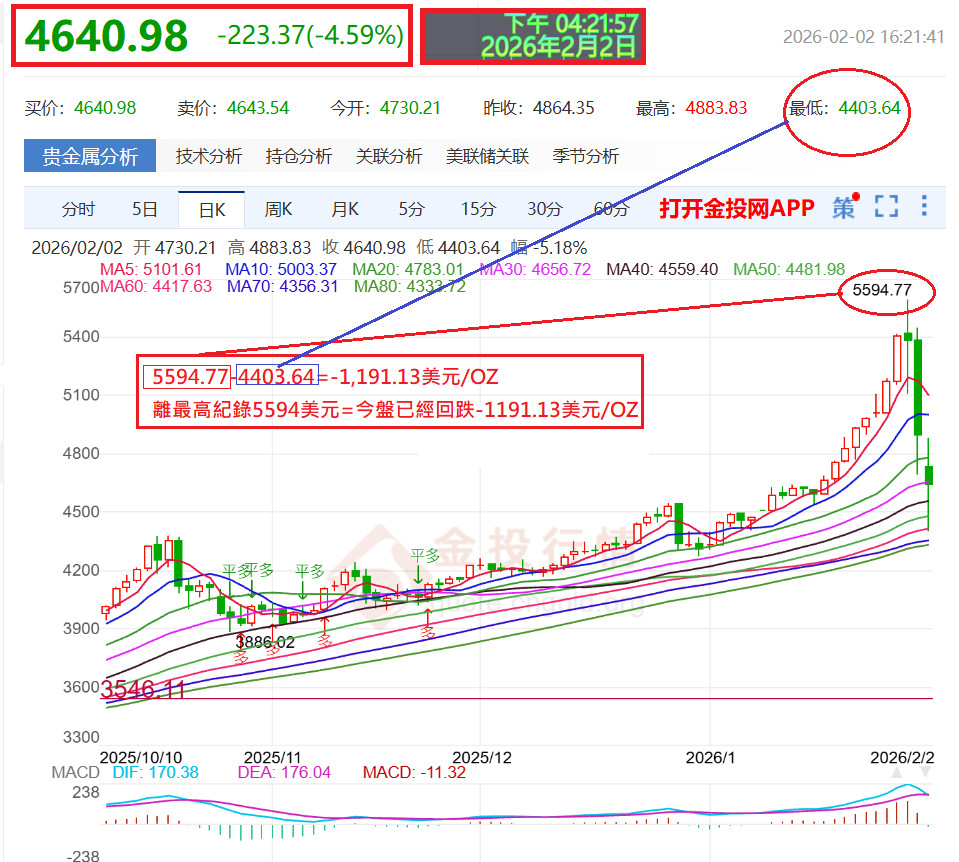Change interval to 60分 view
The width and height of the screenshot is (959, 862).
click(610, 208)
